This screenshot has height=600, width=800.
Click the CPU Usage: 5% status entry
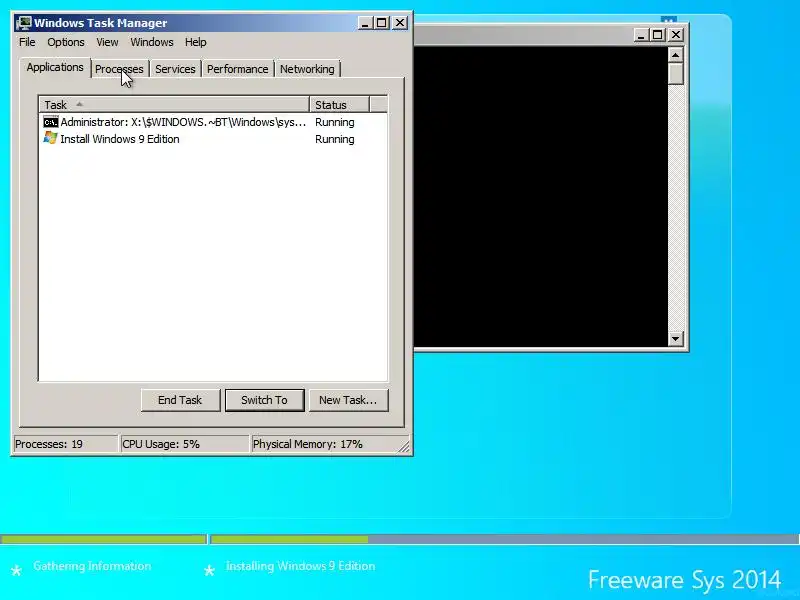(x=184, y=444)
